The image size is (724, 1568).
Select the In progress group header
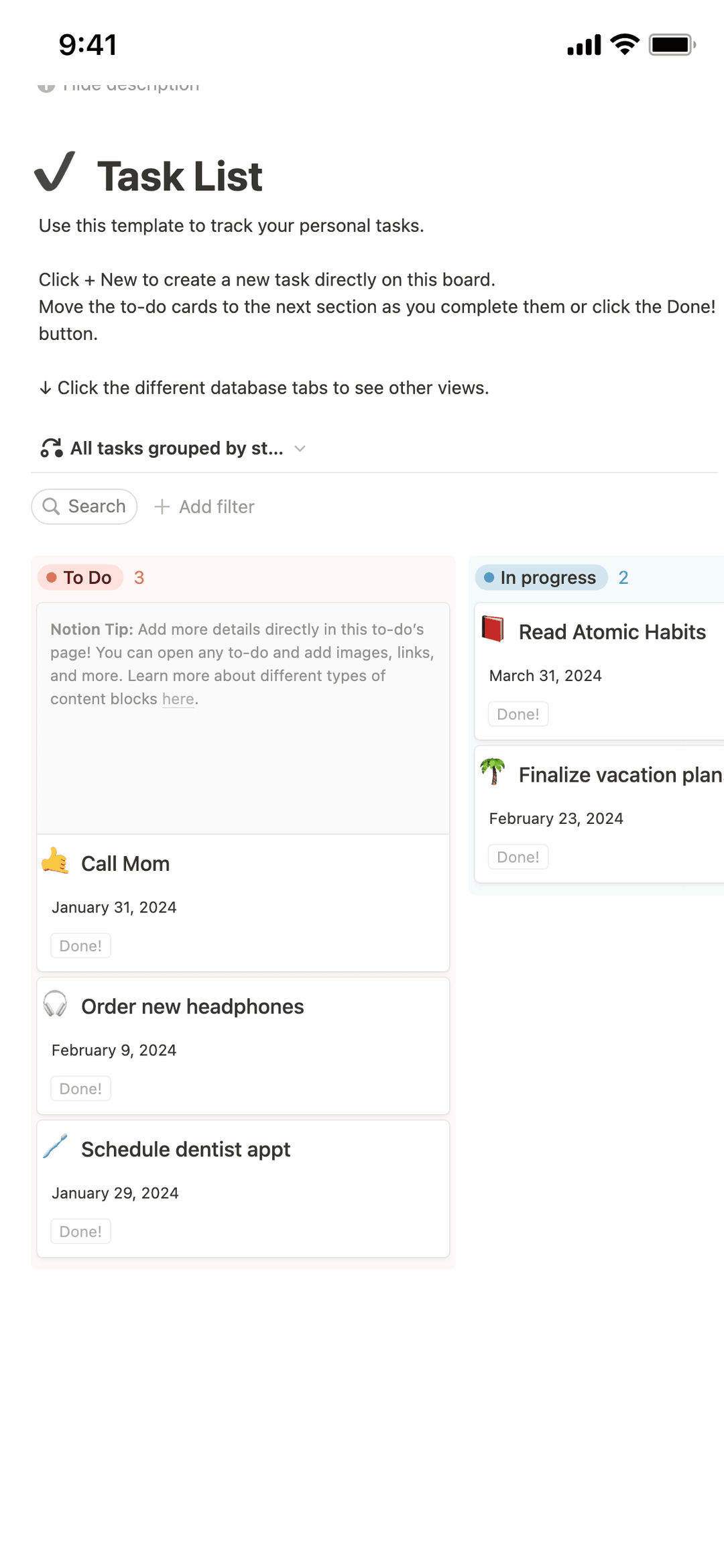point(540,577)
